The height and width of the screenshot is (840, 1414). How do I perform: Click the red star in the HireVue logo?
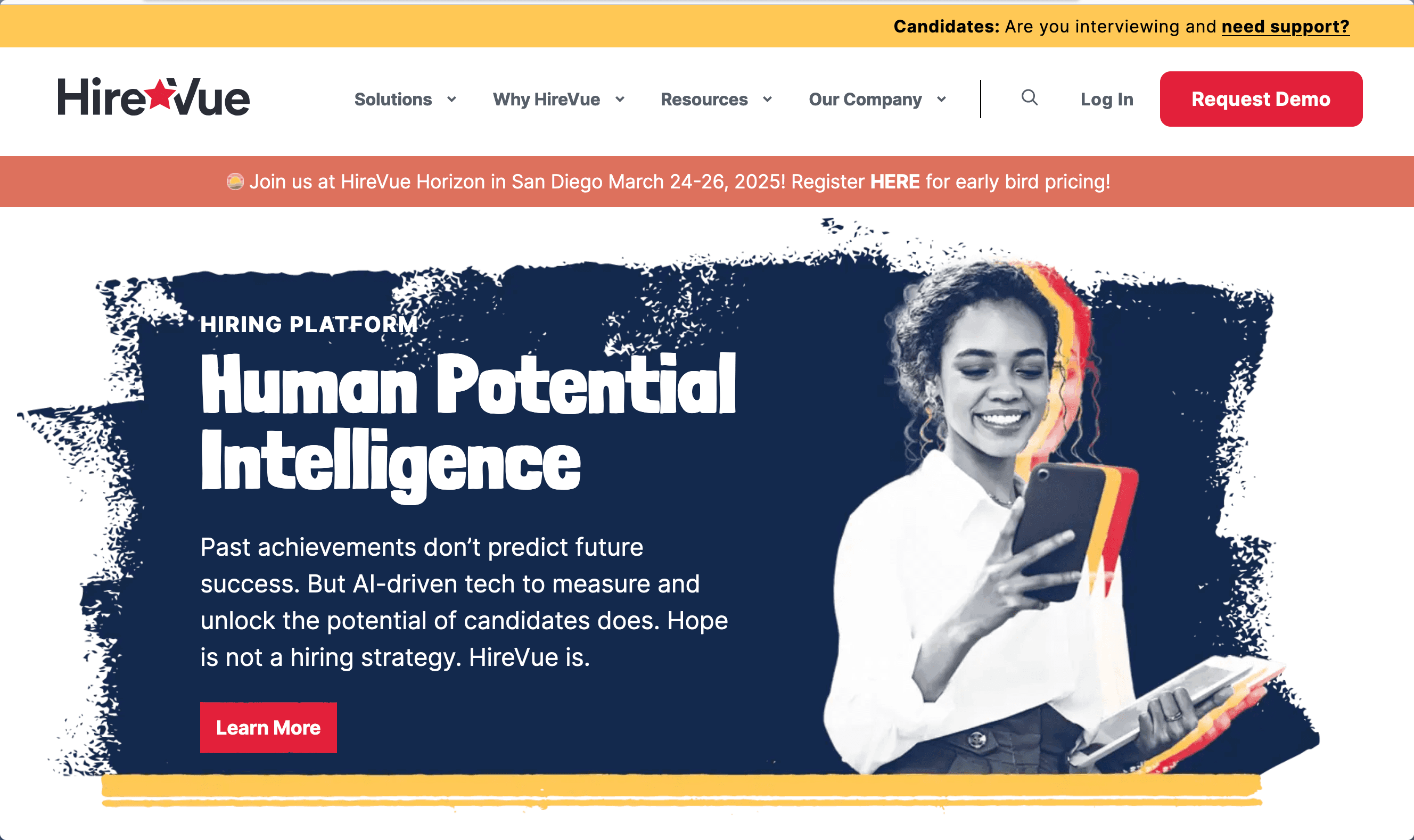click(x=162, y=93)
